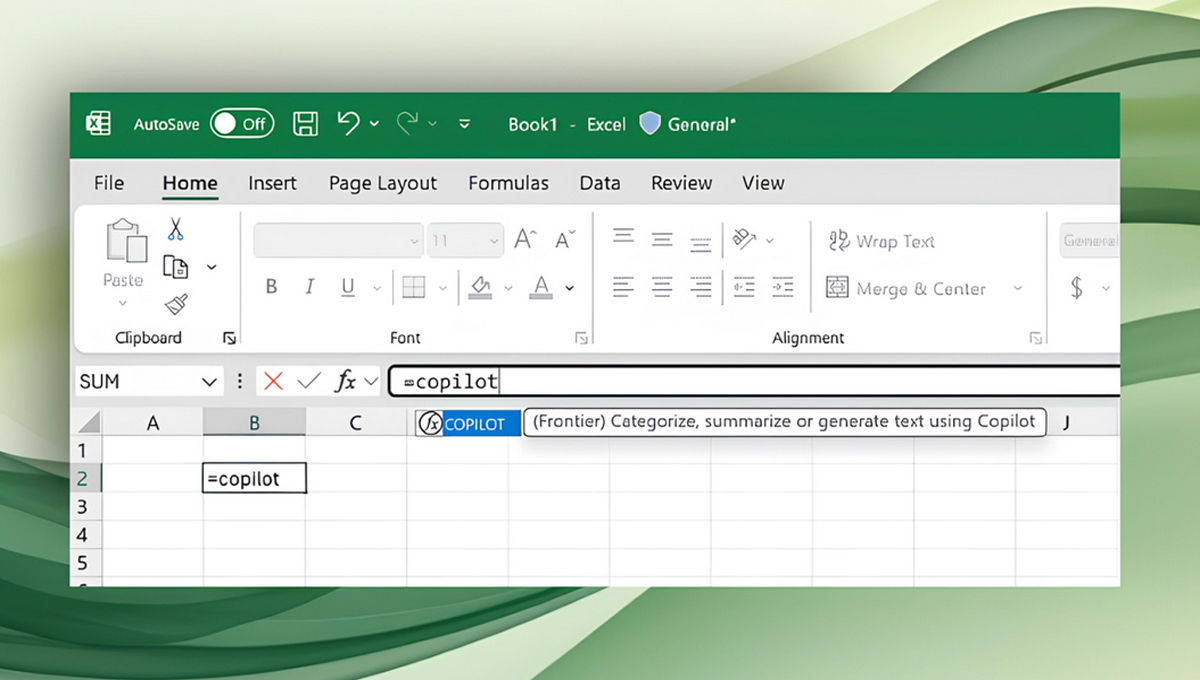Click the Excel logo icon in title bar
This screenshot has height=680, width=1200.
coord(98,124)
